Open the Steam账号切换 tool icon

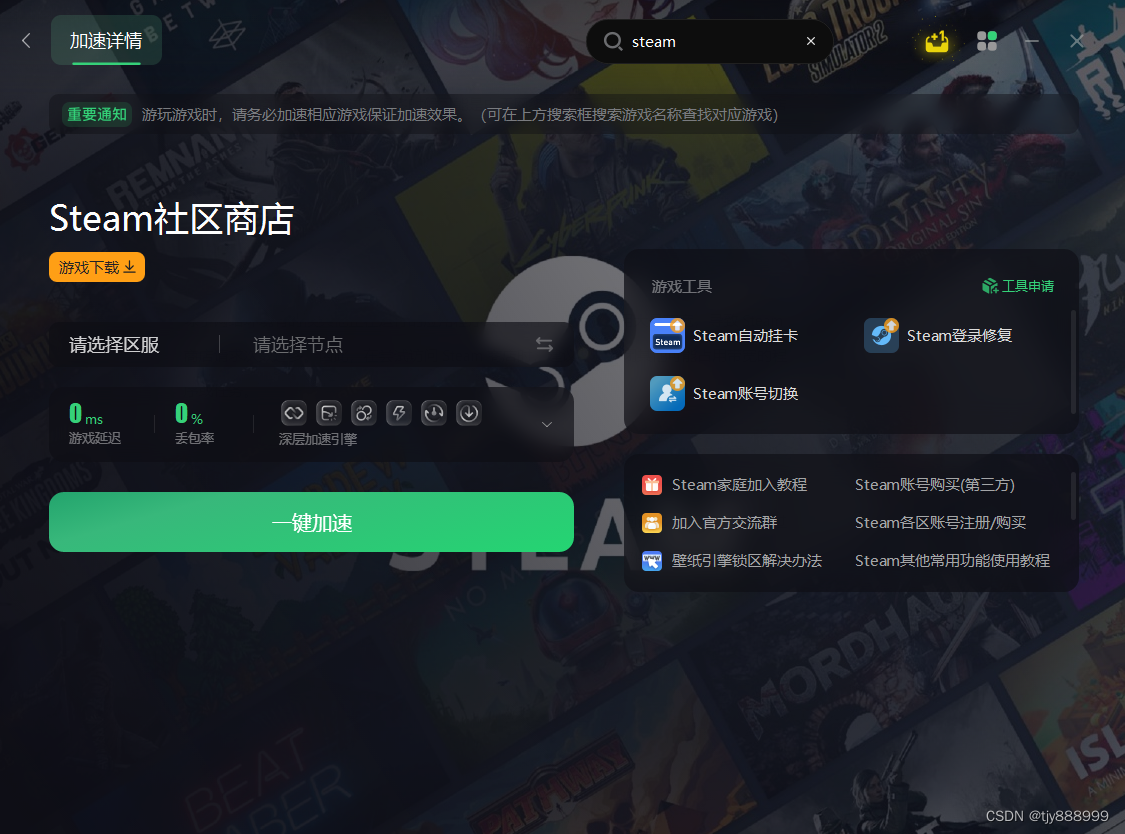click(x=667, y=393)
